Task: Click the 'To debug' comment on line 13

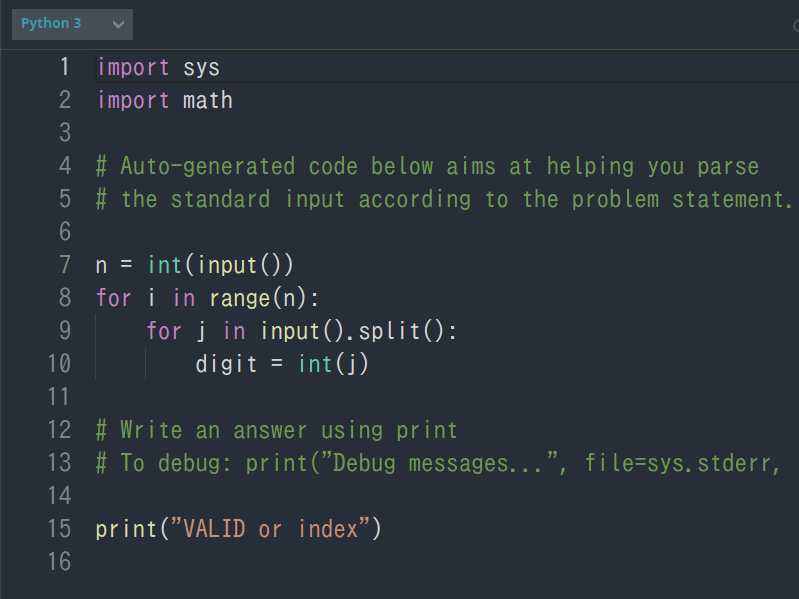Action: (438, 463)
